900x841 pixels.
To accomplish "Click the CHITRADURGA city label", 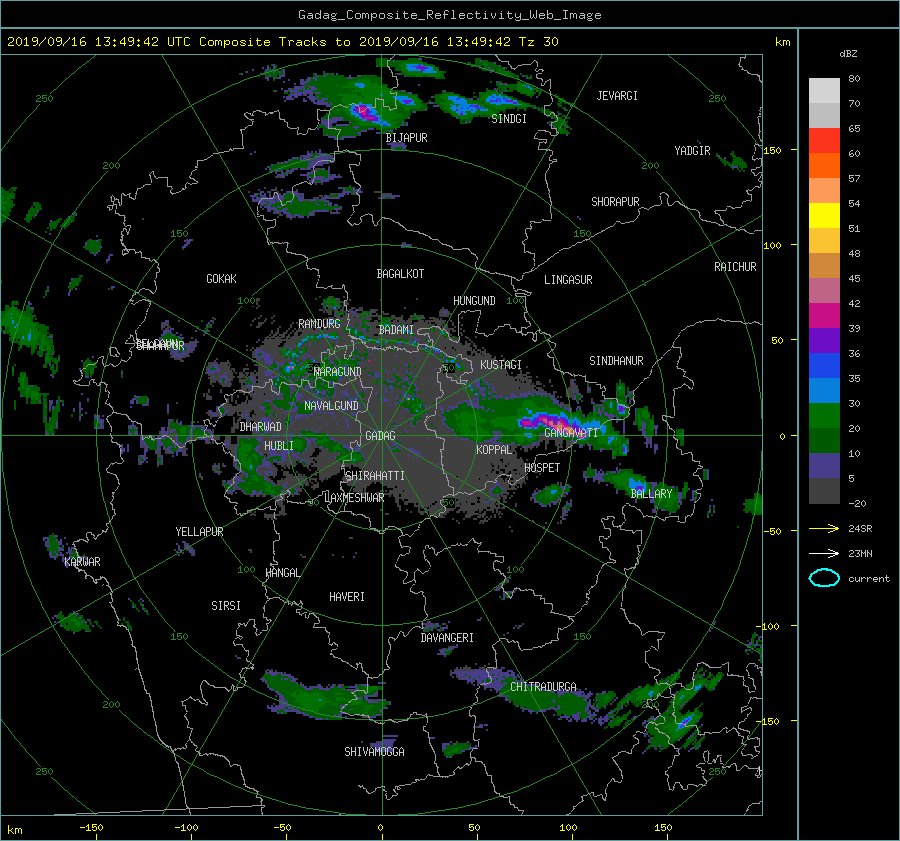I will pyautogui.click(x=543, y=687).
